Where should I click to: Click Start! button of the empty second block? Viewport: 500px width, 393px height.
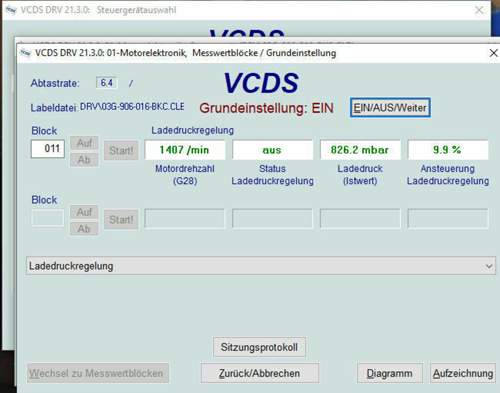(121, 220)
